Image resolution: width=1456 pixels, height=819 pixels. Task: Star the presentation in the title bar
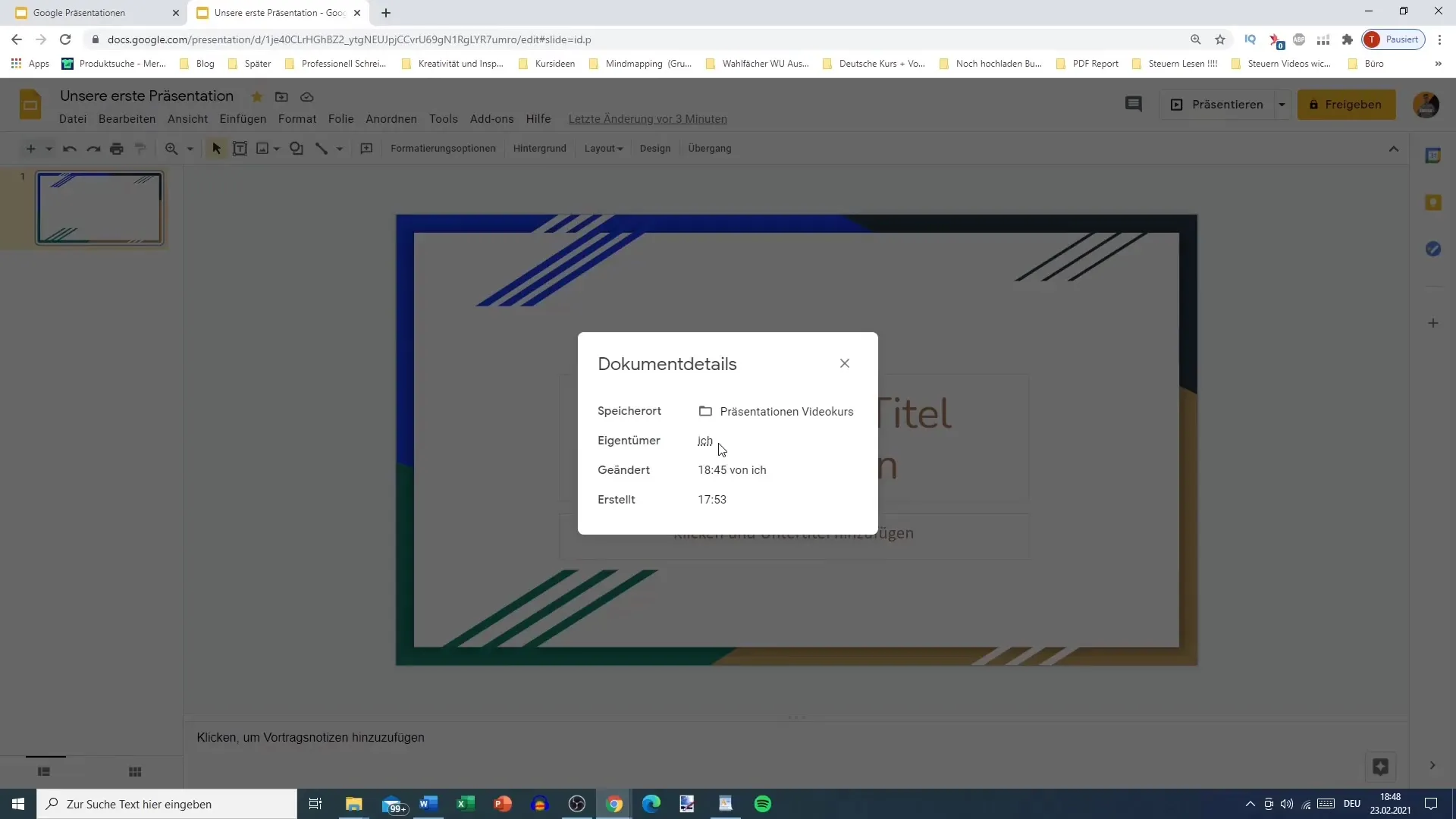pyautogui.click(x=257, y=96)
